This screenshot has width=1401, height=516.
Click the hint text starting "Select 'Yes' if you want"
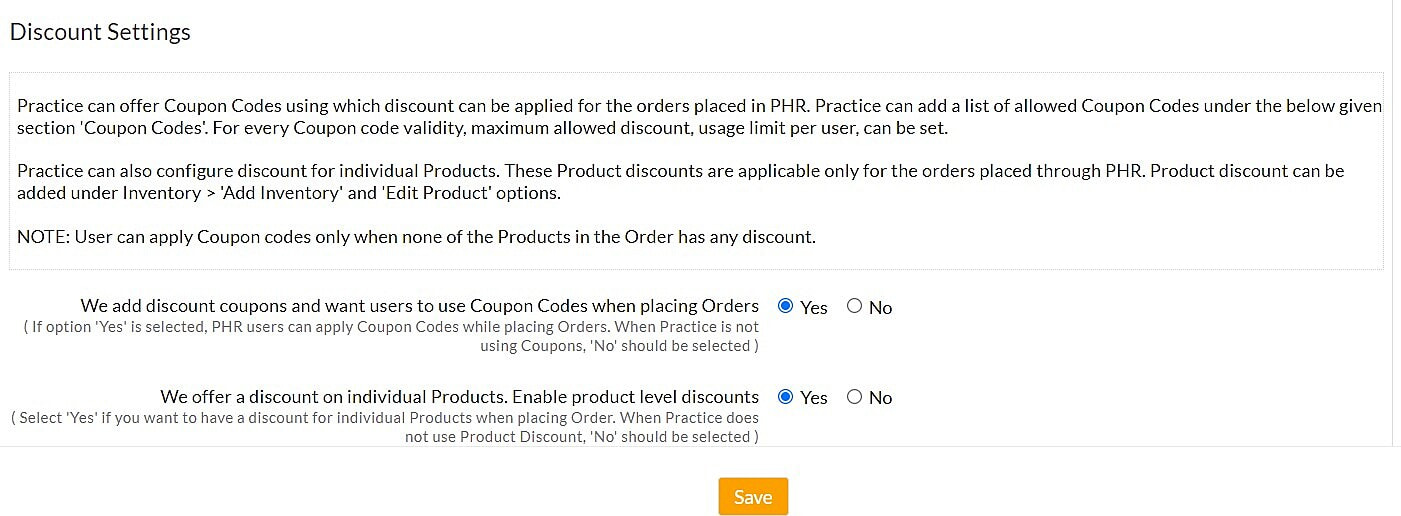pyautogui.click(x=385, y=427)
